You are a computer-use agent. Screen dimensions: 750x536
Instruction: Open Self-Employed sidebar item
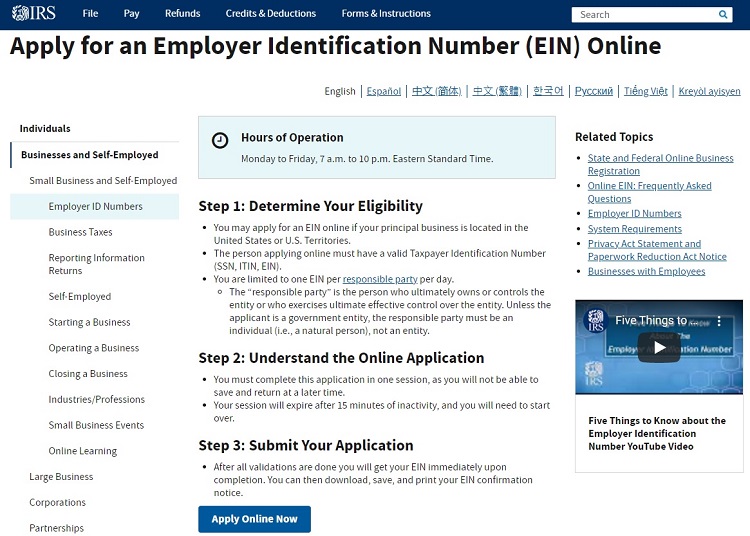click(79, 296)
